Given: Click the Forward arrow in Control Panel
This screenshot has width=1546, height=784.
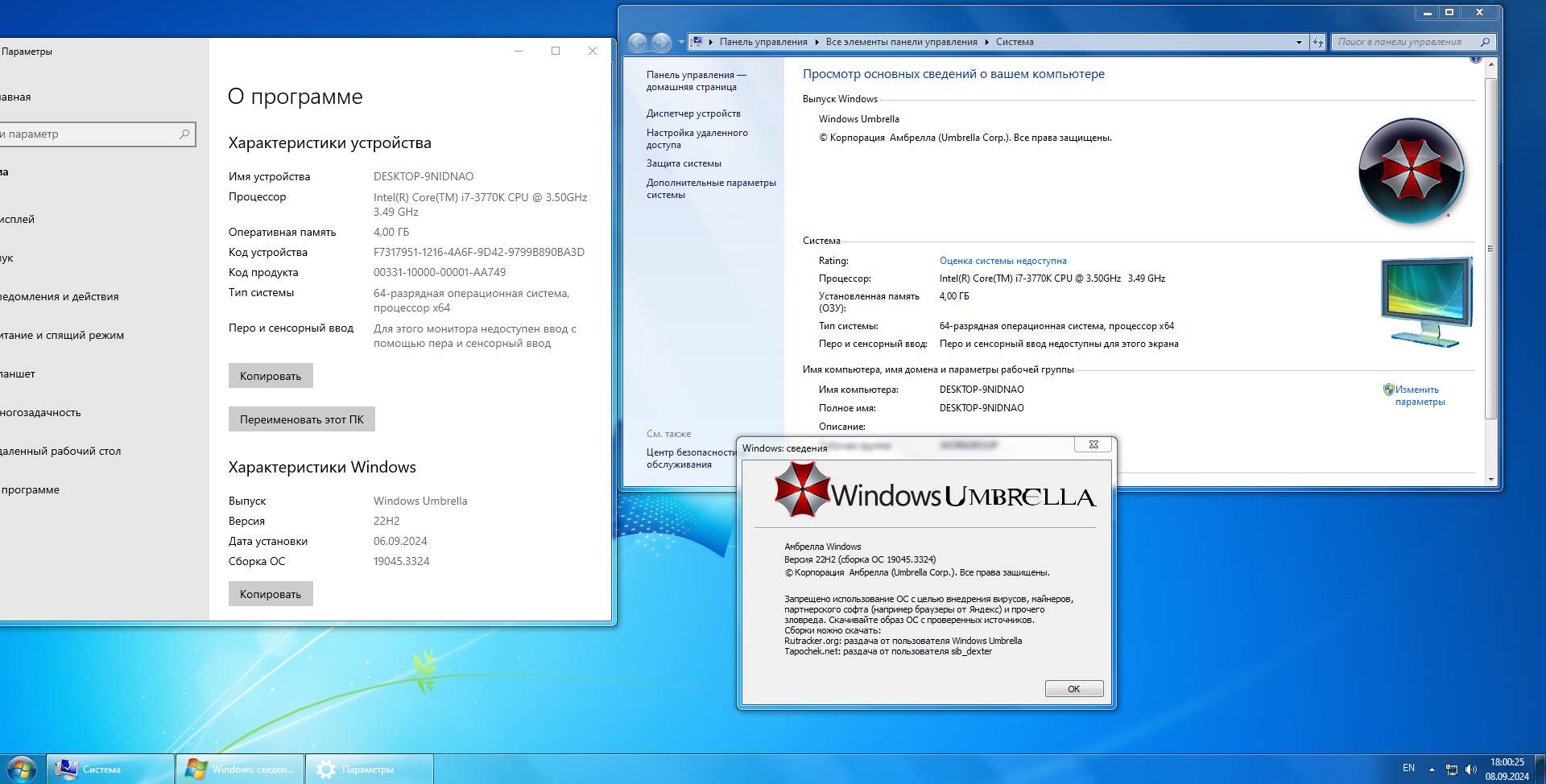Looking at the screenshot, I should [x=661, y=42].
